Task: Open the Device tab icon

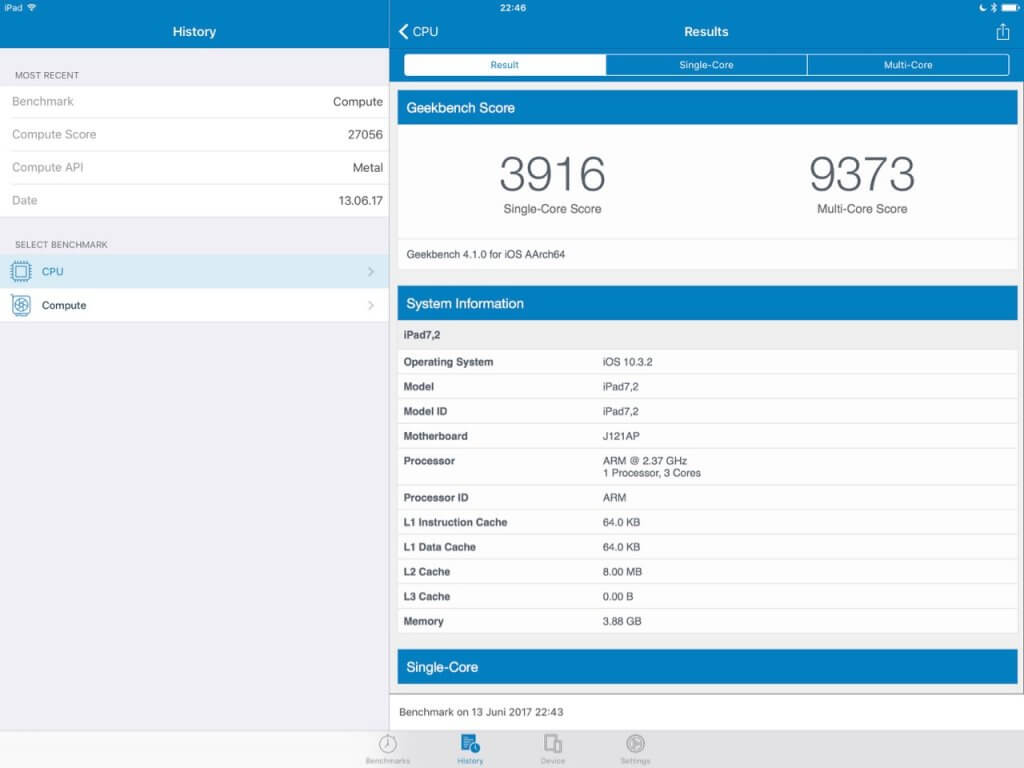Action: coord(552,744)
